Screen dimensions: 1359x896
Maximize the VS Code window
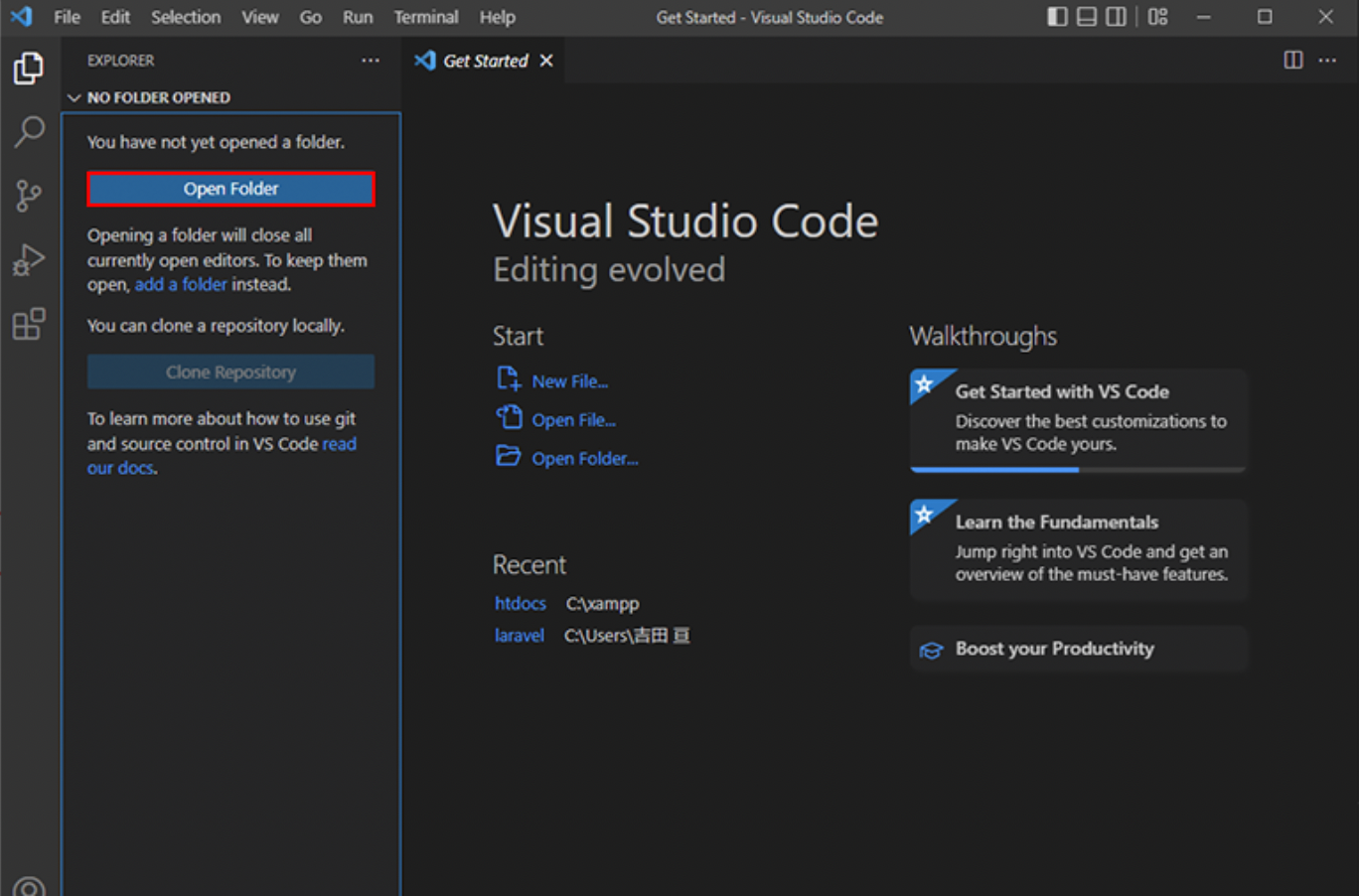coord(1265,17)
